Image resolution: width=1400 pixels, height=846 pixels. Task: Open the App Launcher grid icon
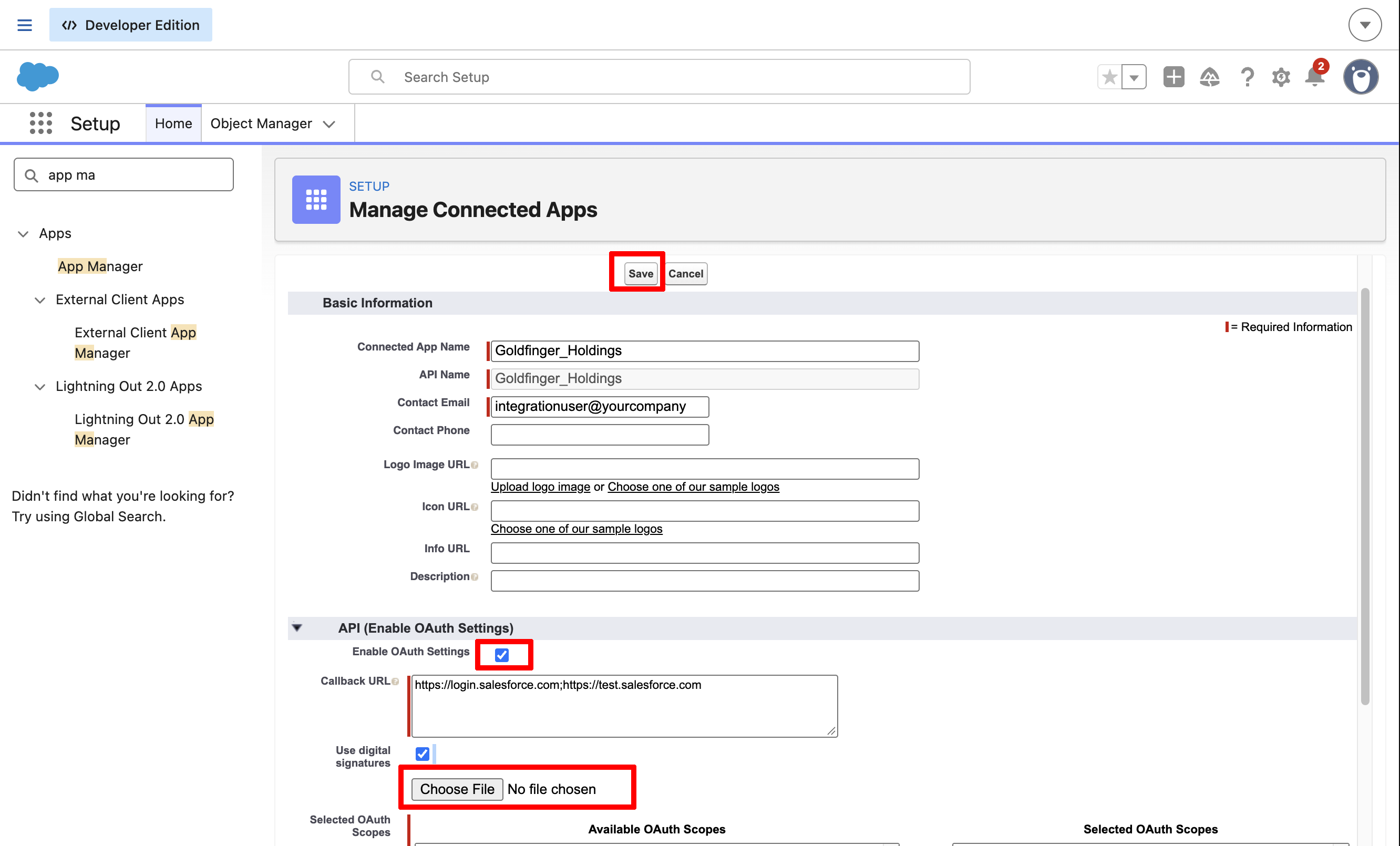(41, 123)
